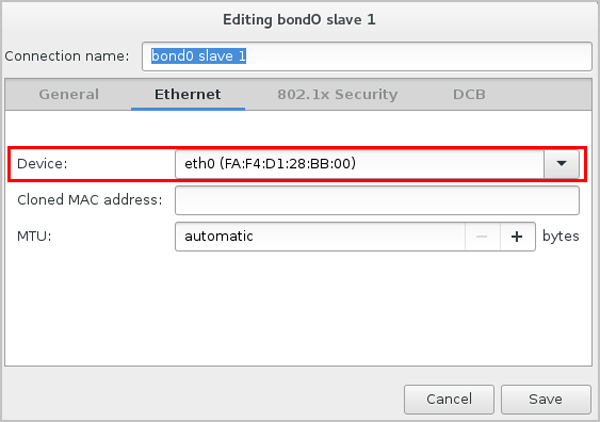Screen dimensions: 600x422
Task: Click the MTU plus increment icon
Action: 517,237
